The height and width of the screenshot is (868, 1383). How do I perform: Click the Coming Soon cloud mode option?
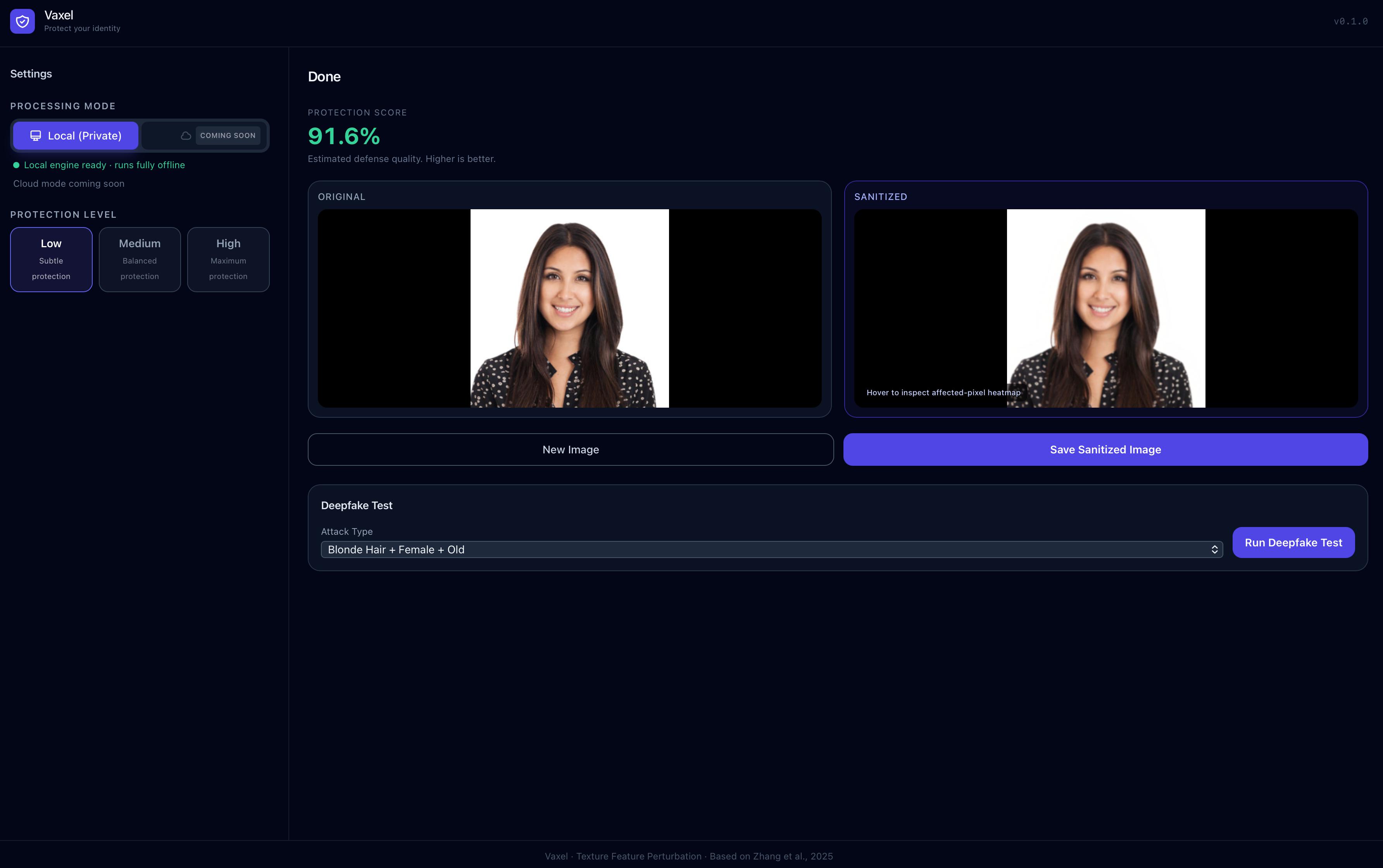click(228, 136)
